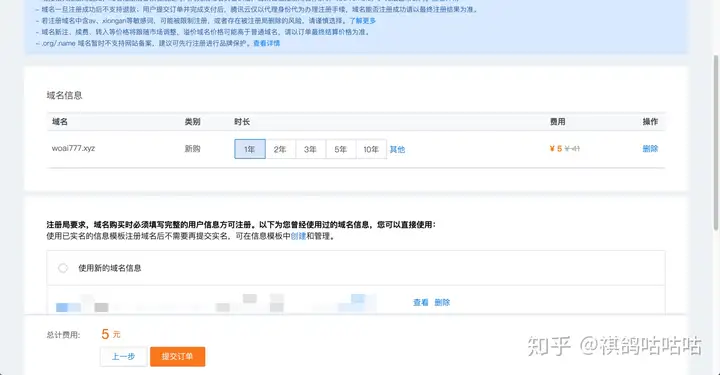Screen dimensions: 720x375
Task: Select the 1年 duration option
Action: click(250, 149)
